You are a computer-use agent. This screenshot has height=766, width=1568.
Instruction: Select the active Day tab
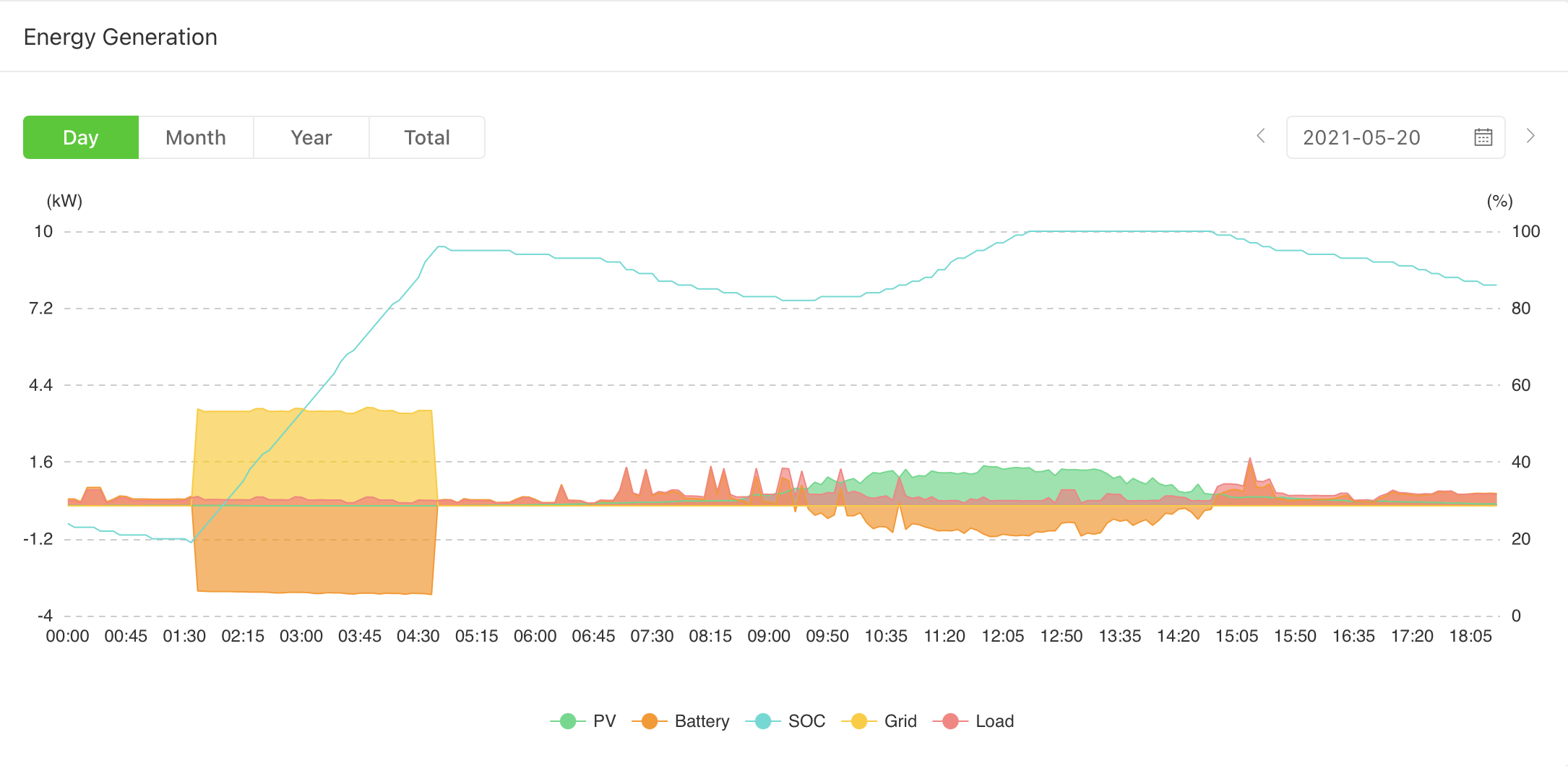pos(81,137)
